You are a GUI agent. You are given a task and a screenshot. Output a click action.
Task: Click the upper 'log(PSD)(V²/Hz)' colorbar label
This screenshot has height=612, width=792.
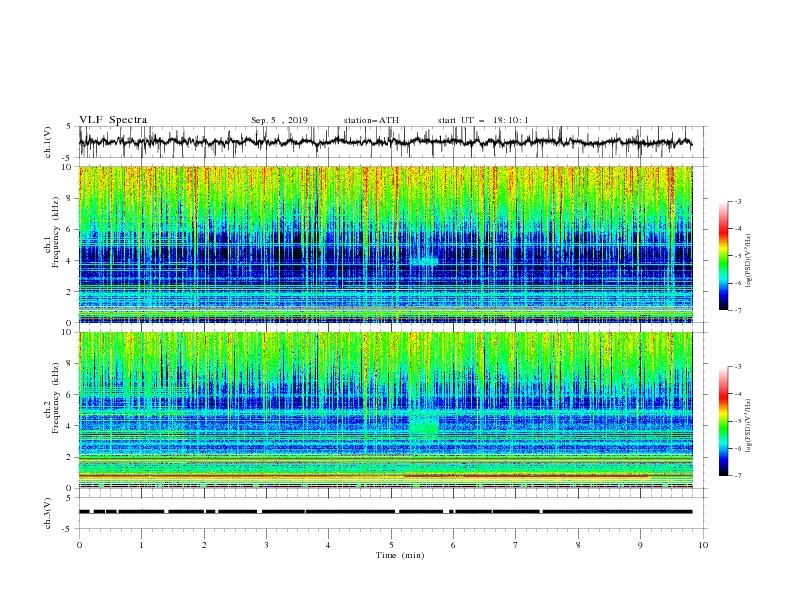pyautogui.click(x=749, y=261)
